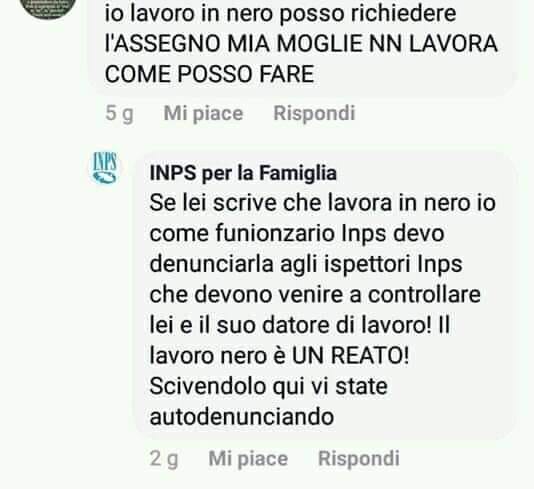Screen dimensions: 534x489
Task: Tap the line "Scivendolo qui vi state"
Action: [268, 387]
